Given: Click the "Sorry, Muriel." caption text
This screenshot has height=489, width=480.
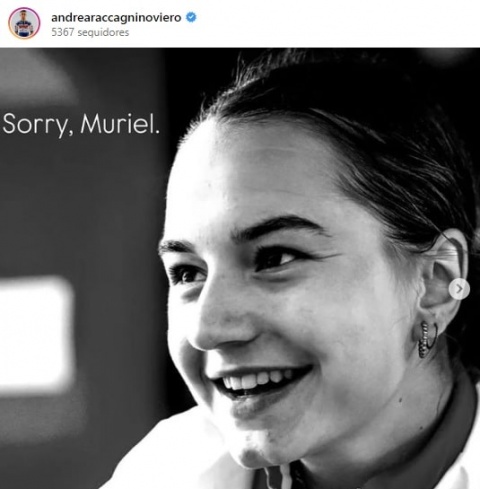Looking at the screenshot, I should (x=81, y=124).
